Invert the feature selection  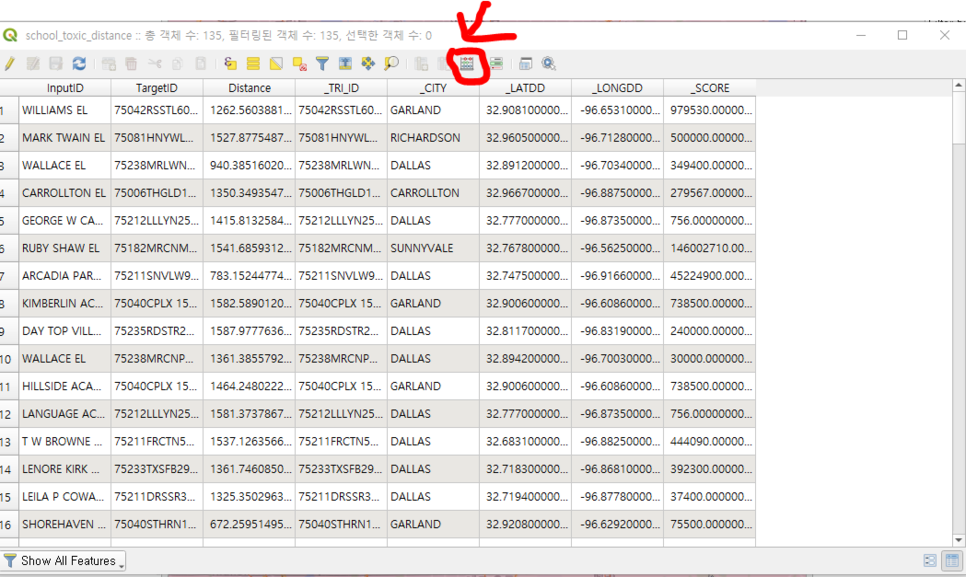click(276, 63)
